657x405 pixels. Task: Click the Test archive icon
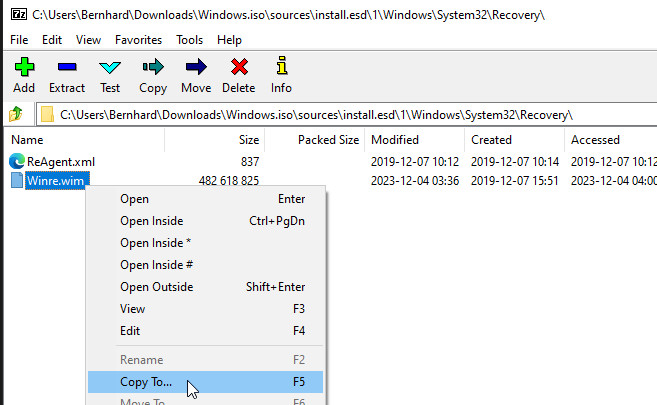[110, 68]
